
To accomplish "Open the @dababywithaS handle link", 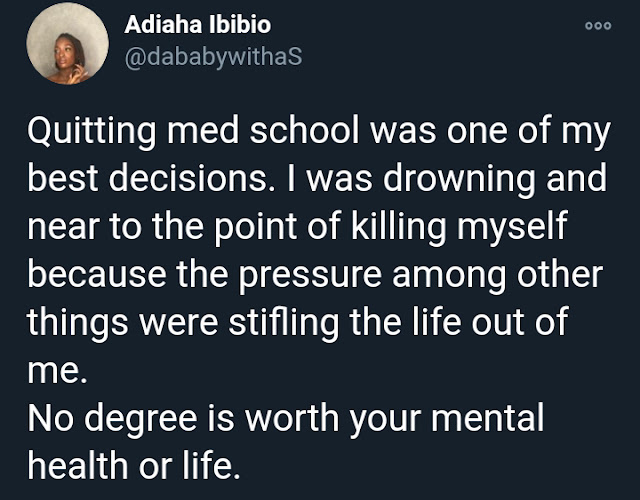I will pos(213,56).
